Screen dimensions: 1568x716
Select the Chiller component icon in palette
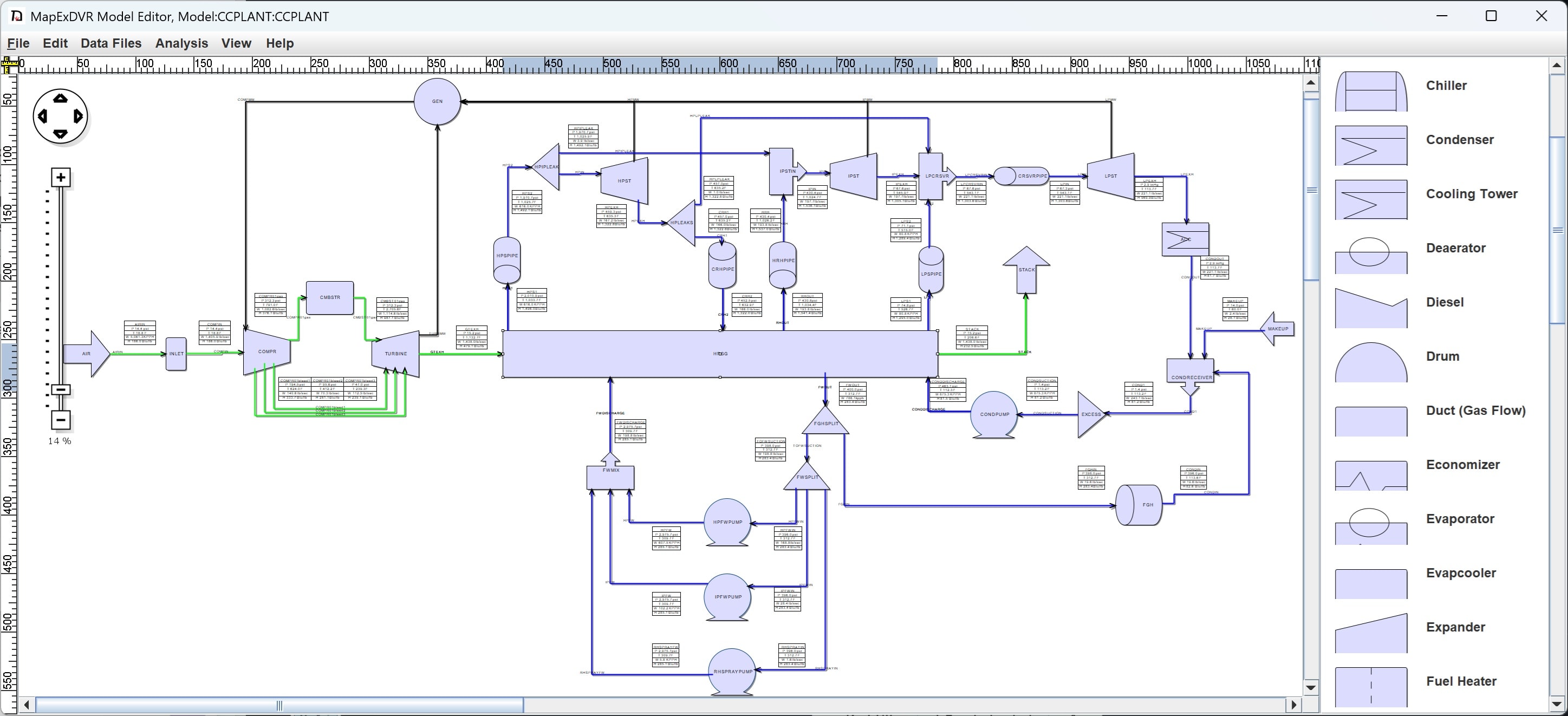pyautogui.click(x=1371, y=92)
